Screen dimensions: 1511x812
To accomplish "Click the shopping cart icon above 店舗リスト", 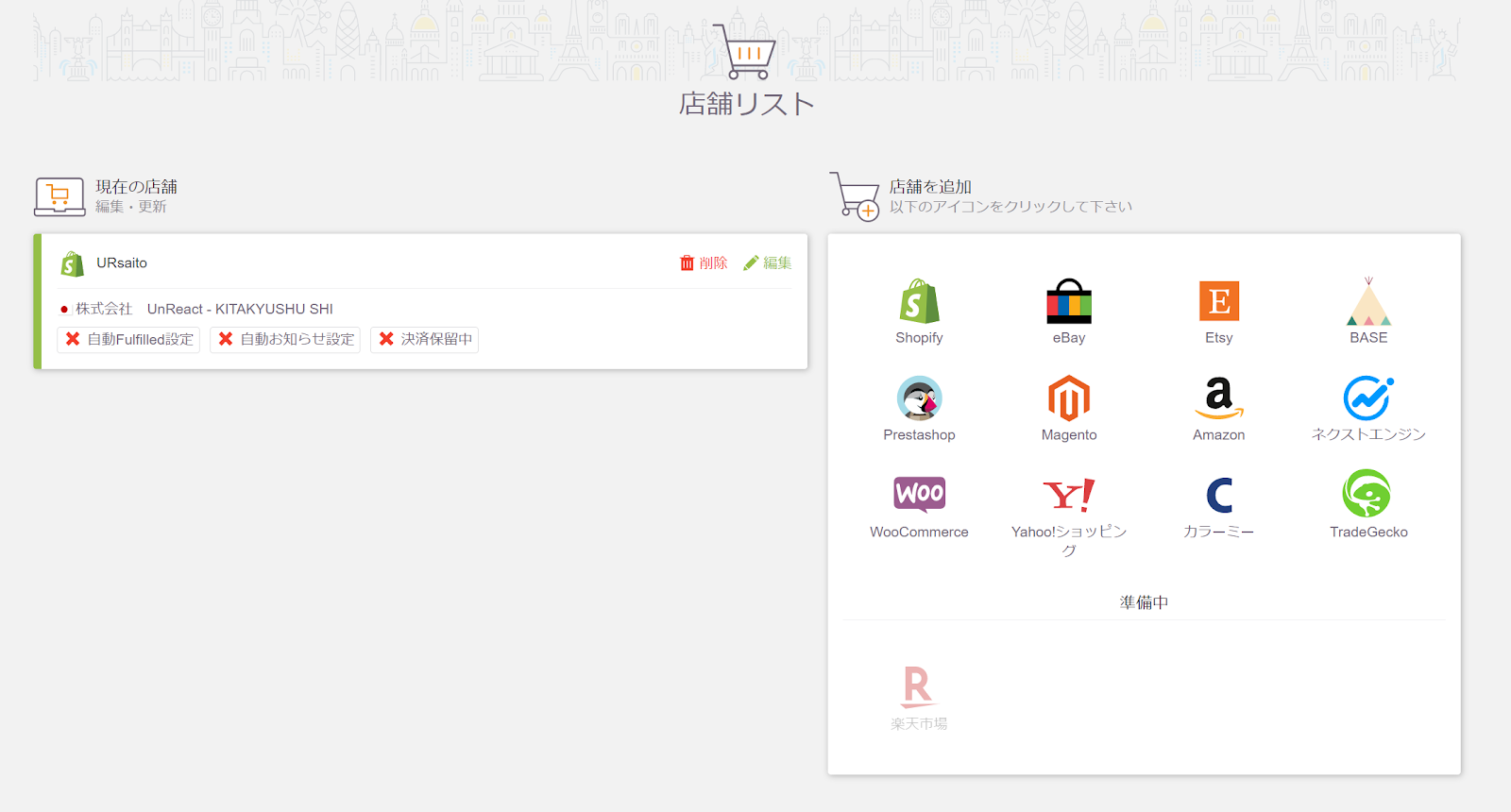I will (x=745, y=52).
